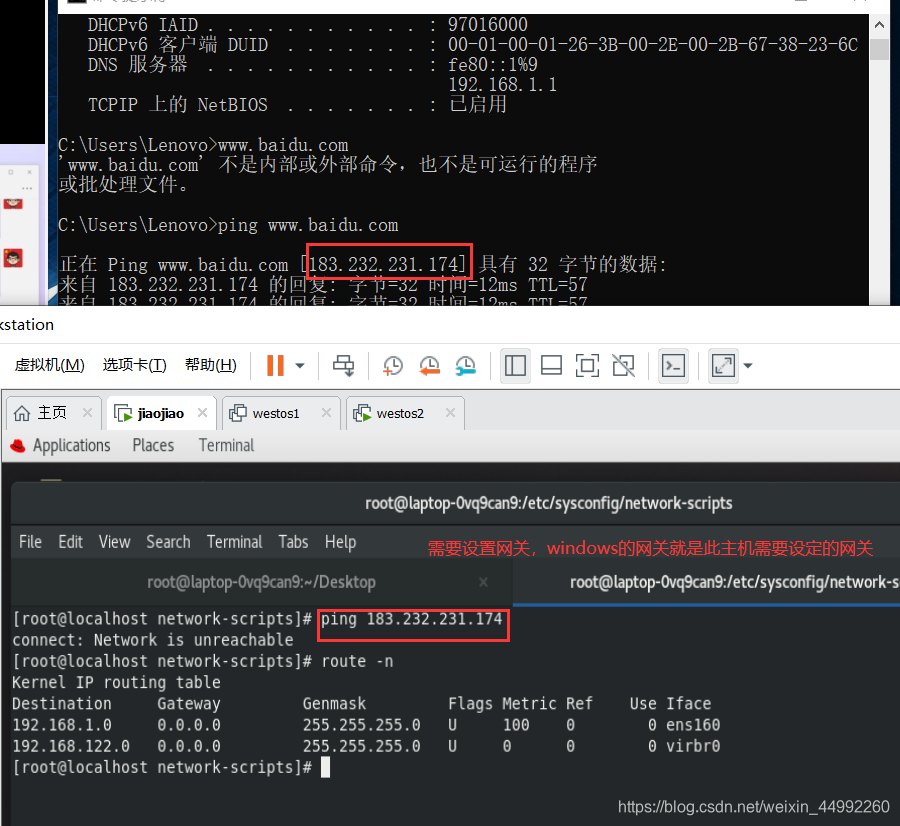This screenshot has height=826, width=900.
Task: Open the 虚拟机(M) menu
Action: click(50, 365)
